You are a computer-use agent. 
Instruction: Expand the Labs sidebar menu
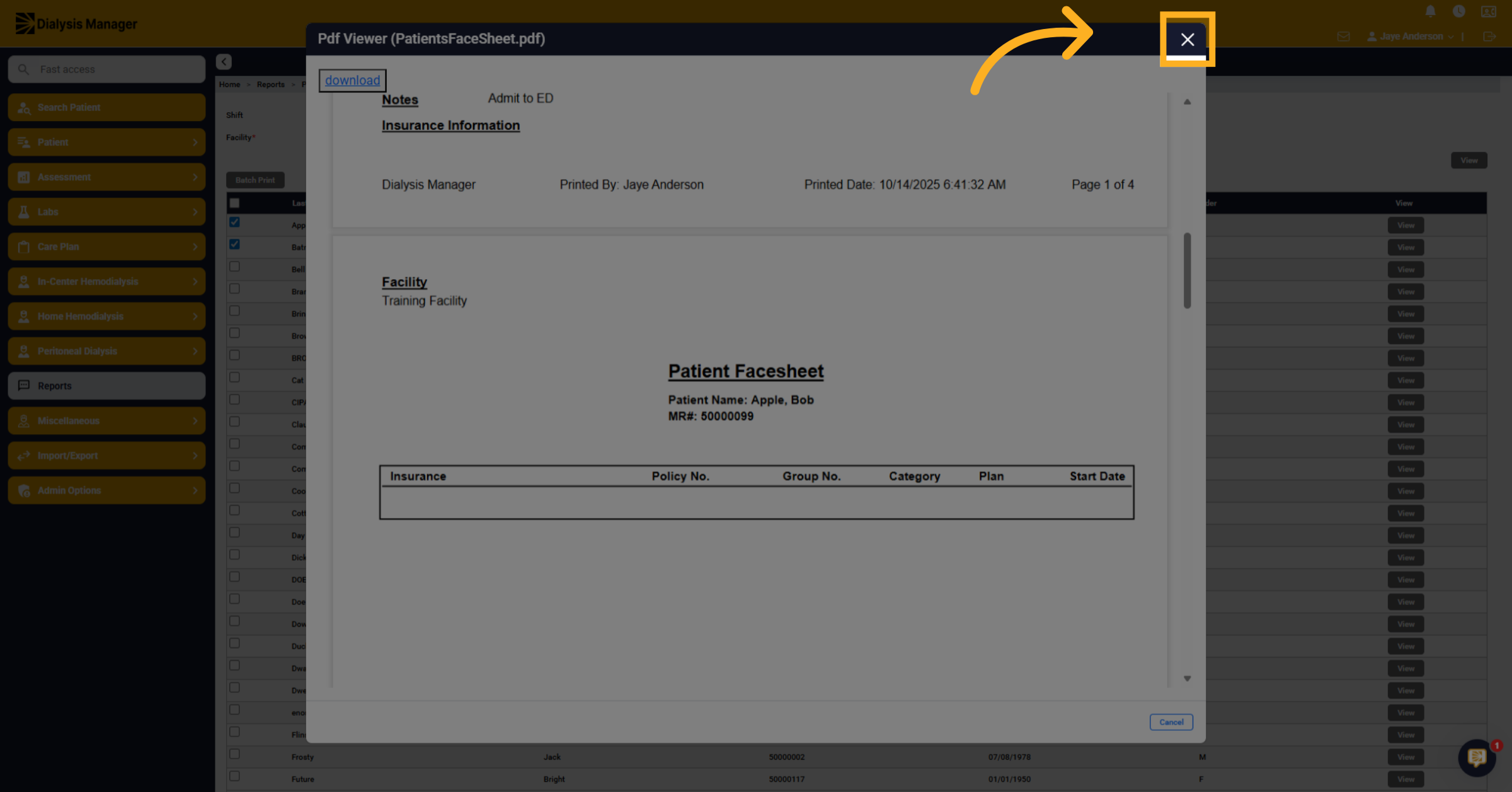[106, 212]
